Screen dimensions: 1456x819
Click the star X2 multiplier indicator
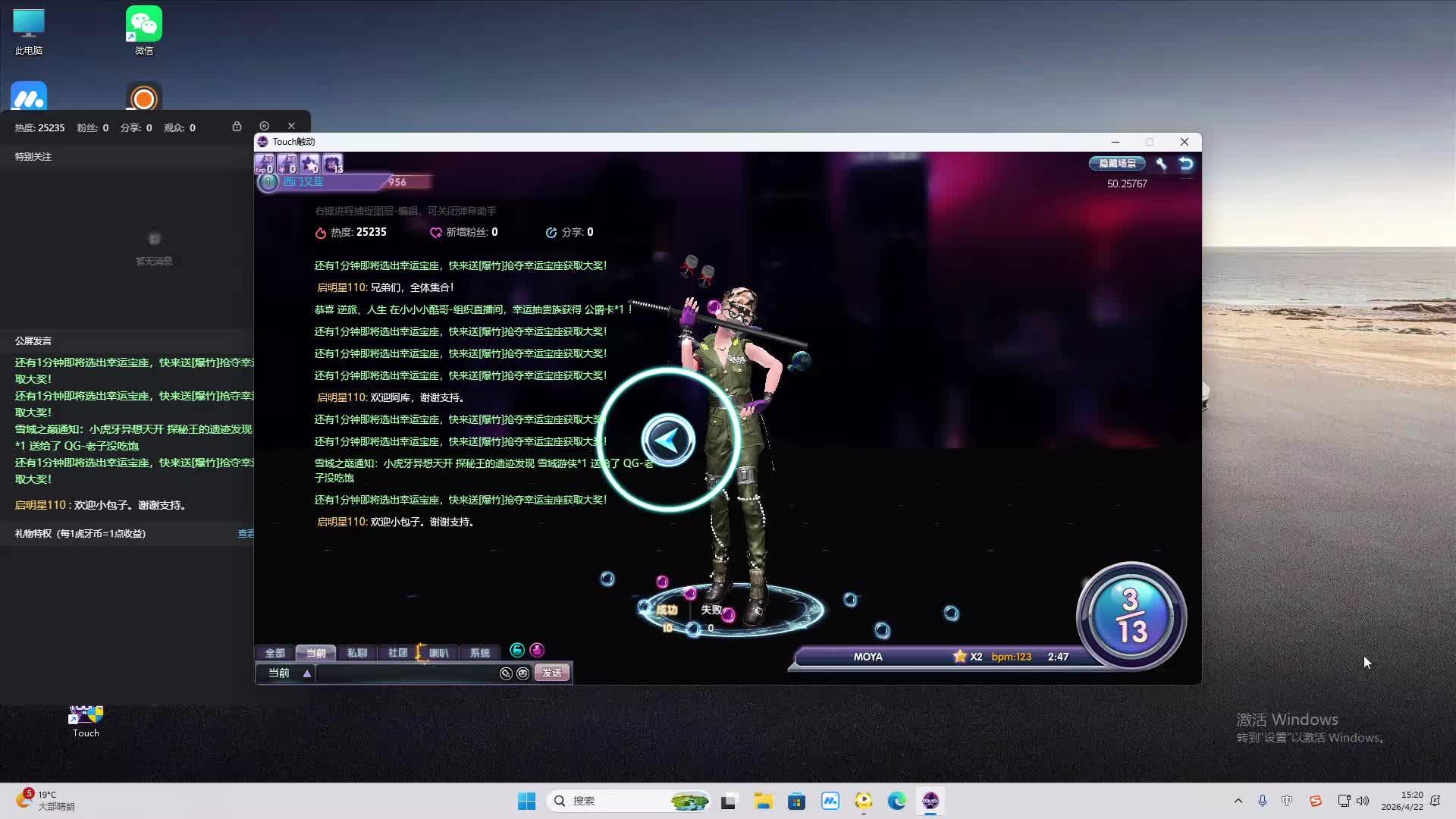click(968, 657)
